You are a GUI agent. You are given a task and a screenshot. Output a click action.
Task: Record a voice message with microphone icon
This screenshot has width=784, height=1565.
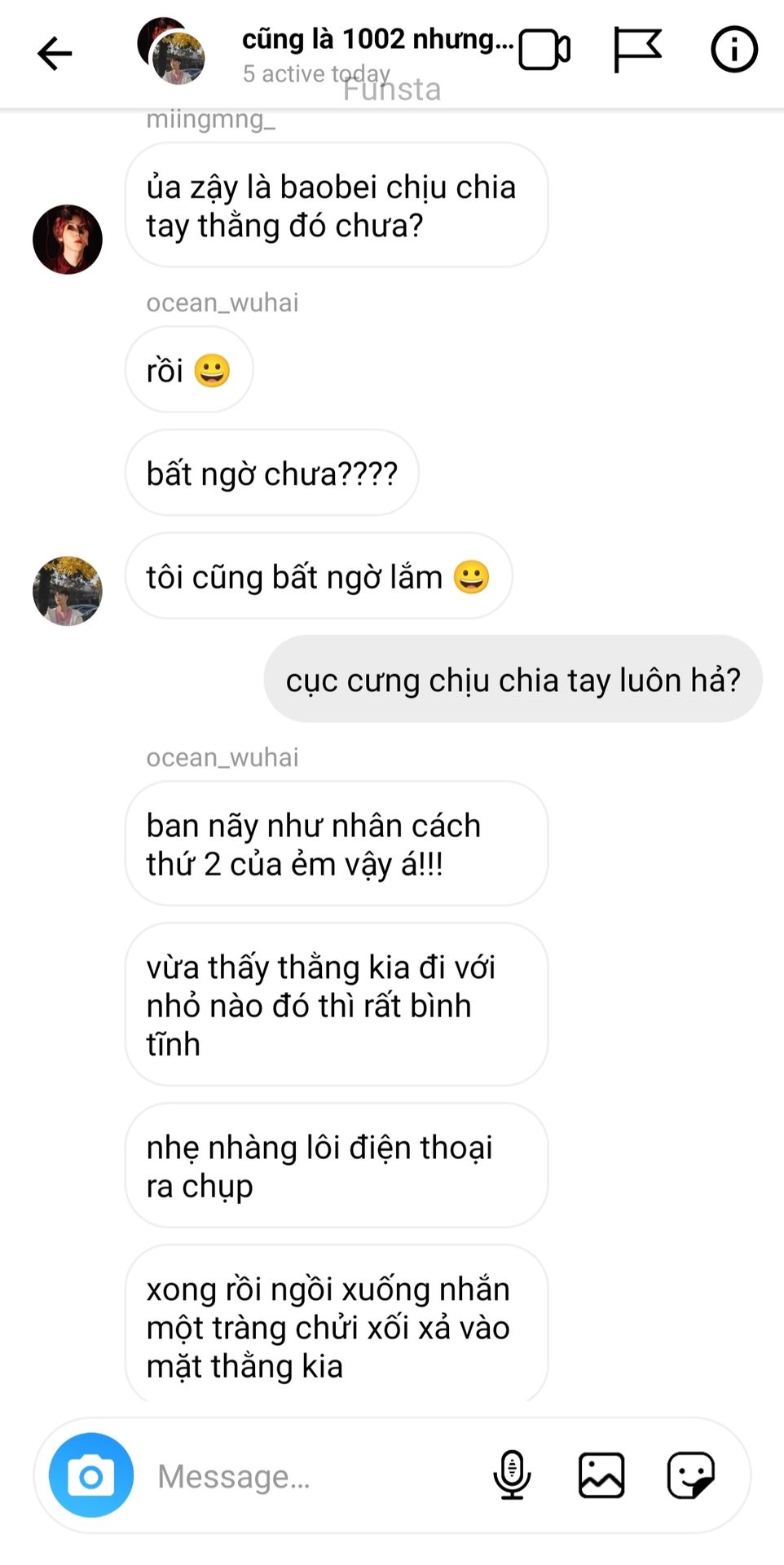coord(512,1475)
